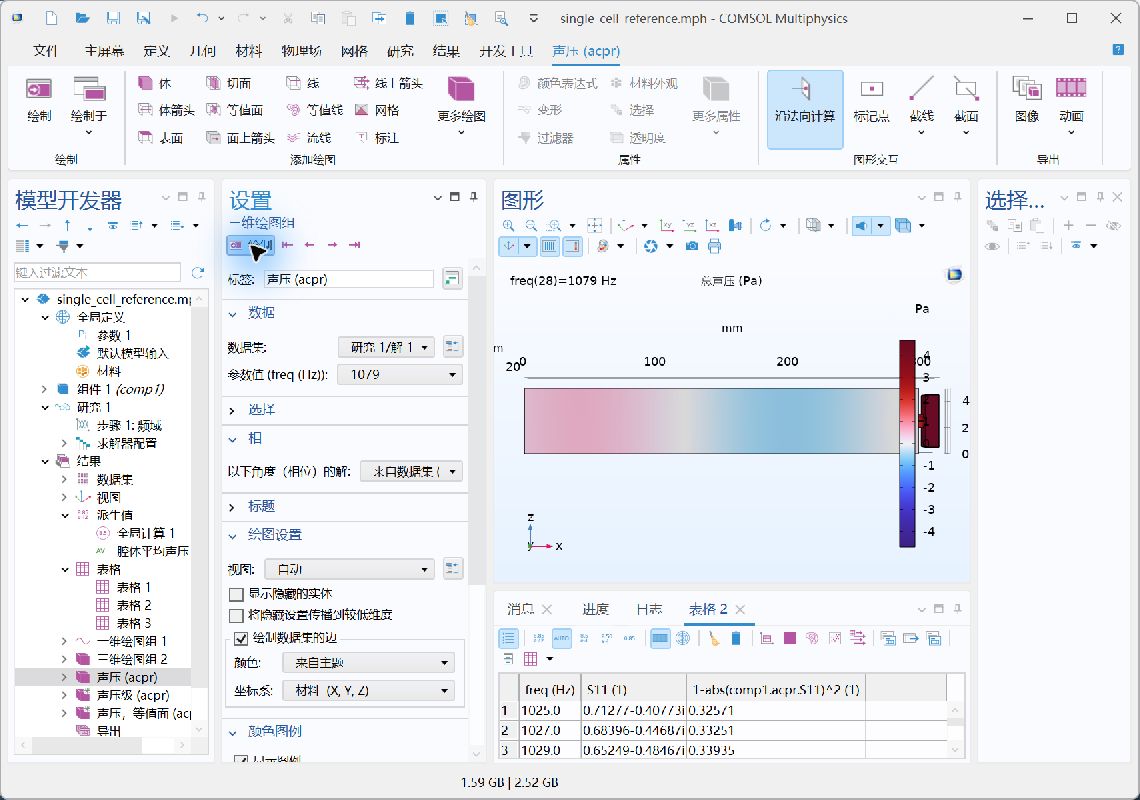
Task: Click the Plot button in Settings toolbar
Action: coord(251,245)
